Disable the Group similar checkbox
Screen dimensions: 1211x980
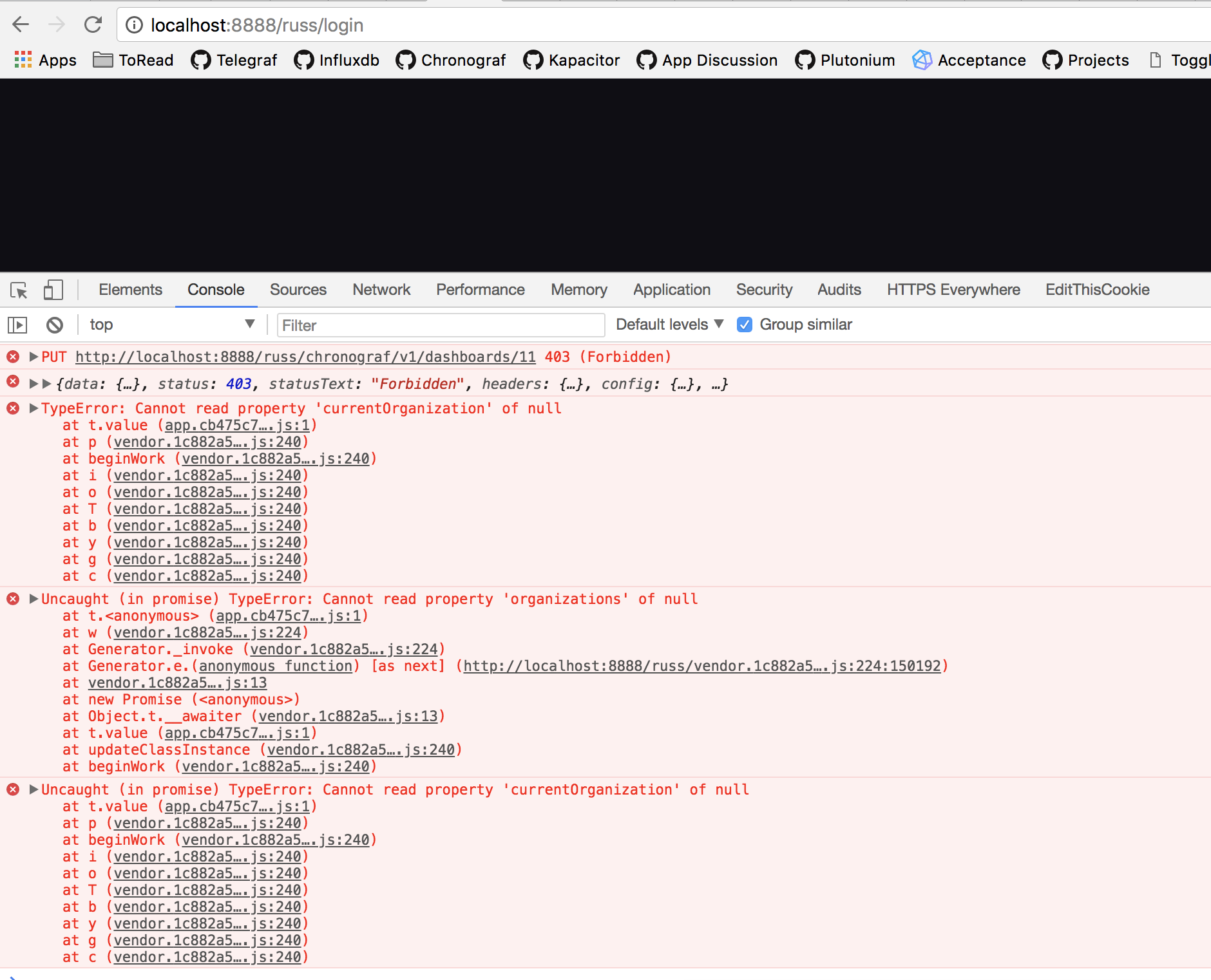(745, 325)
